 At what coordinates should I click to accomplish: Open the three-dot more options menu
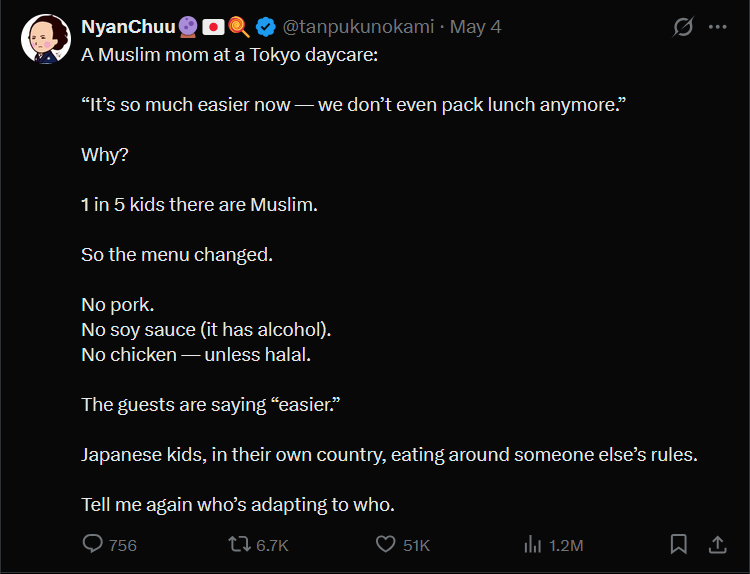(717, 27)
